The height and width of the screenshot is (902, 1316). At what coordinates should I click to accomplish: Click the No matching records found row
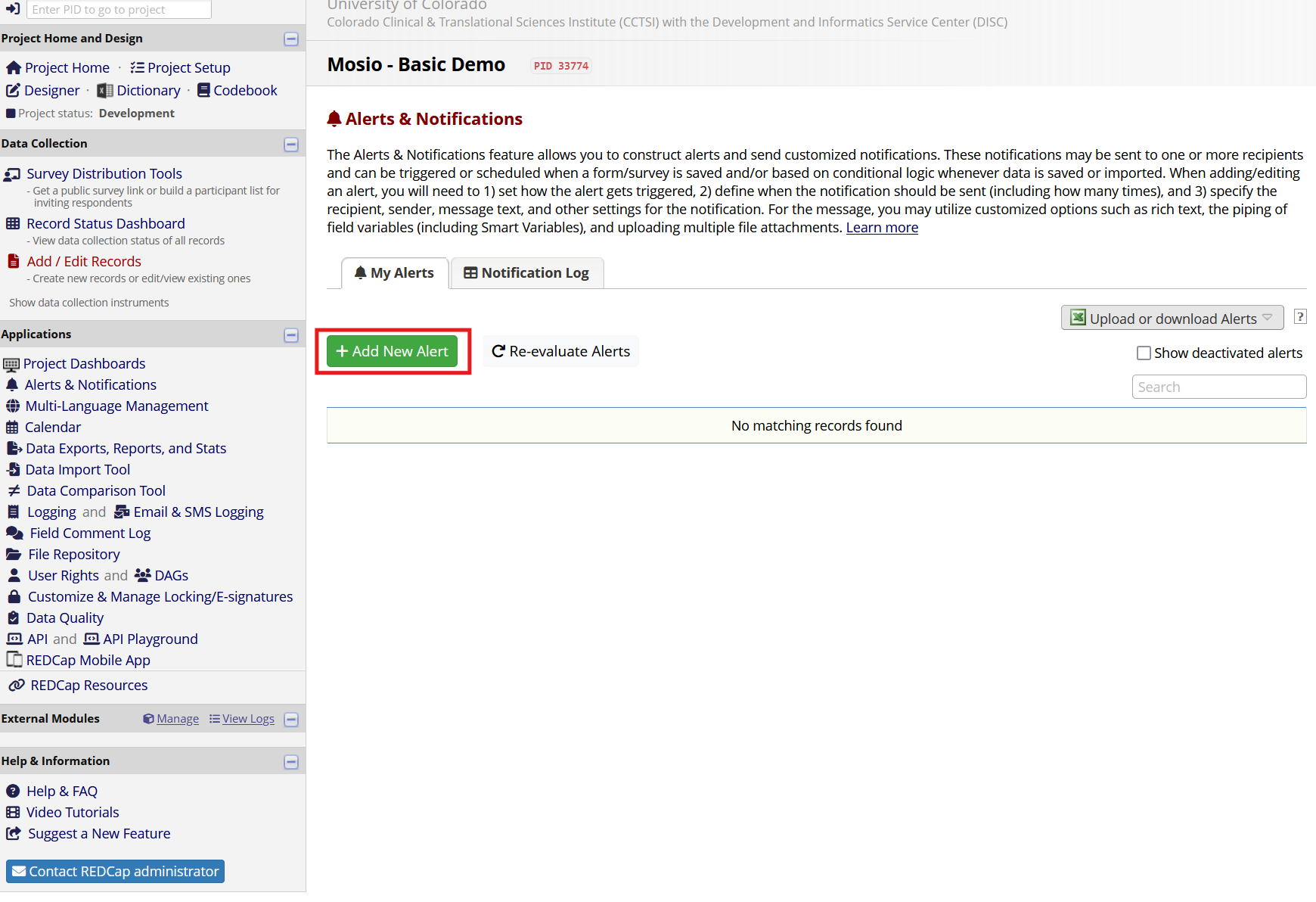click(x=817, y=426)
